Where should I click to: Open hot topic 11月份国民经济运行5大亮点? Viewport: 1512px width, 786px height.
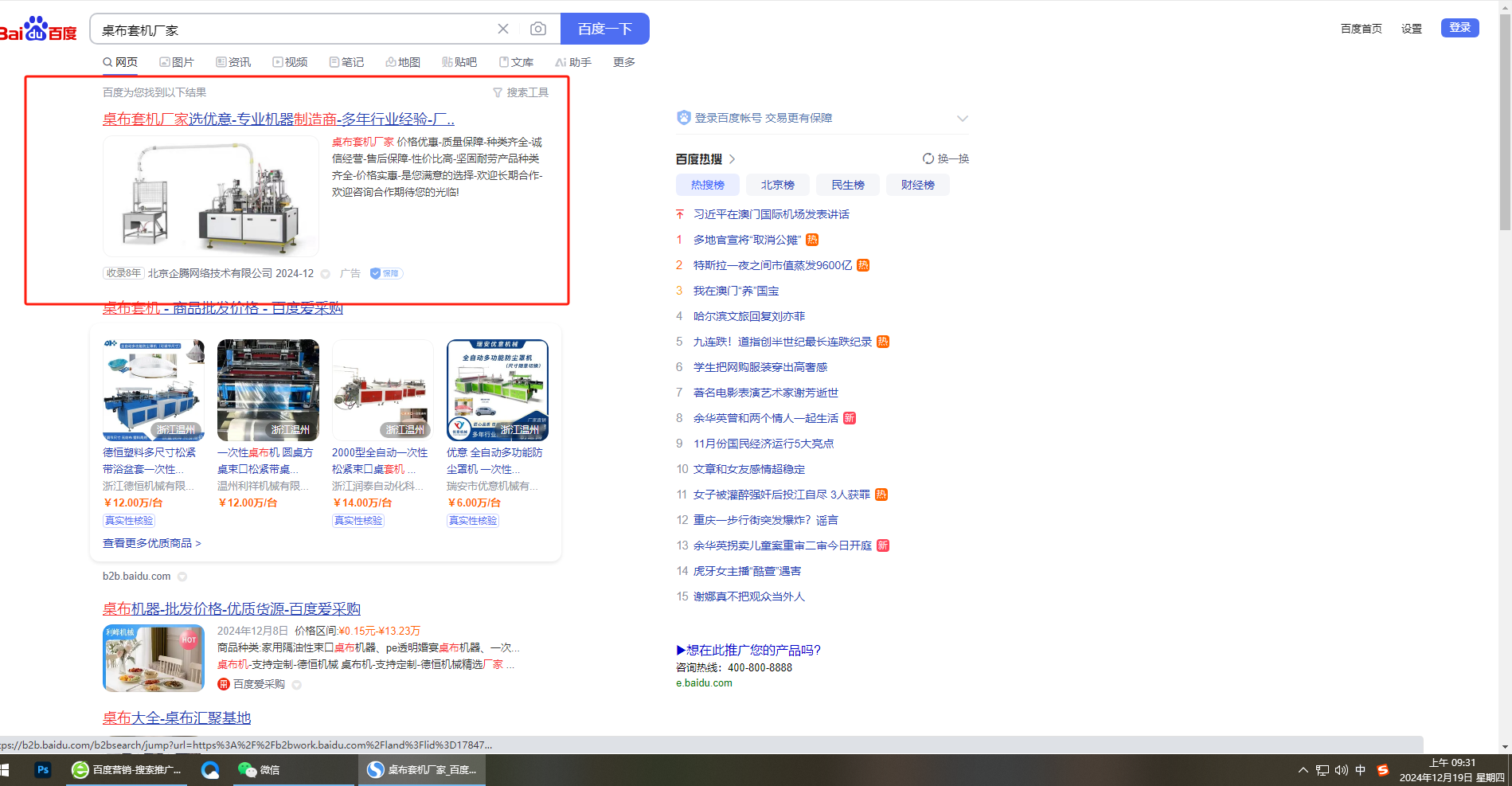point(764,444)
